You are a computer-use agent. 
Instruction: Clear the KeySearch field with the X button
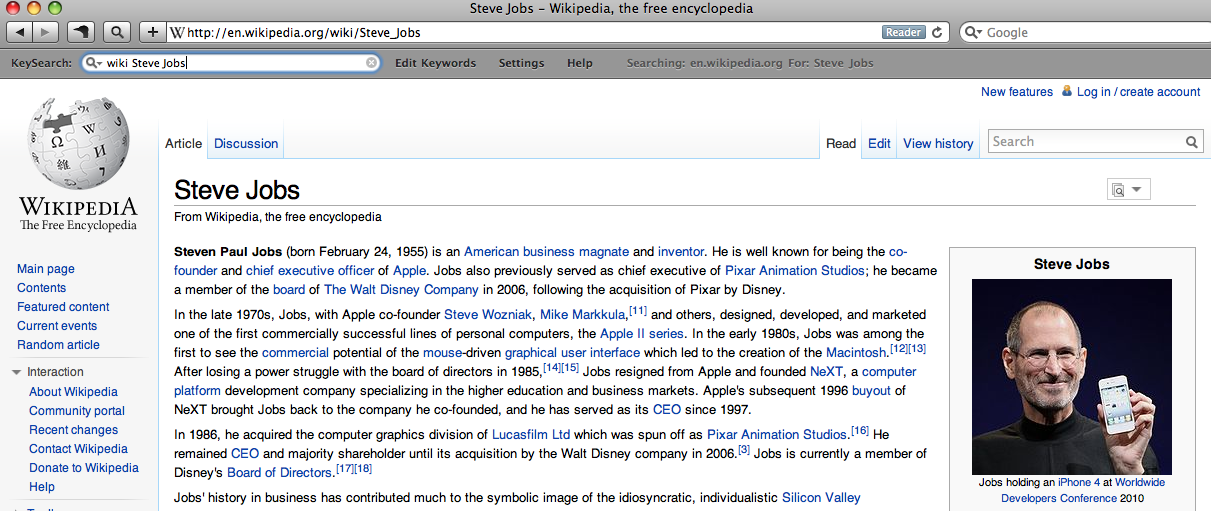(x=371, y=62)
